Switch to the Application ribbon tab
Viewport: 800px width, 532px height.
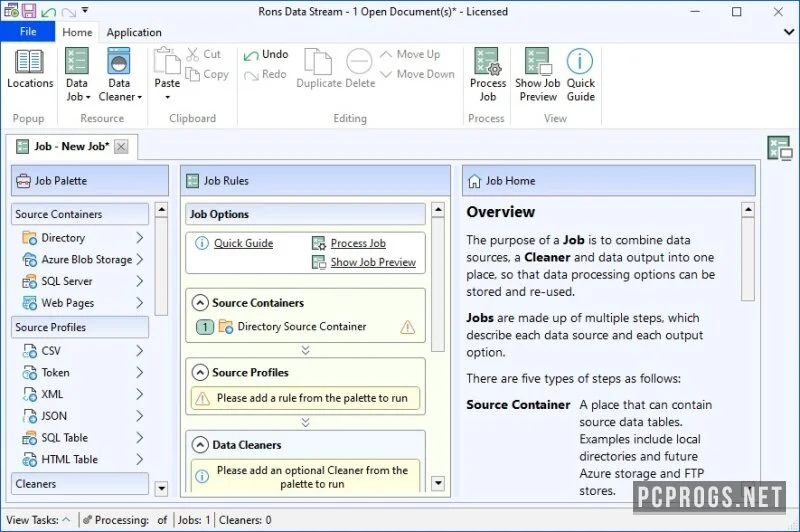point(134,32)
